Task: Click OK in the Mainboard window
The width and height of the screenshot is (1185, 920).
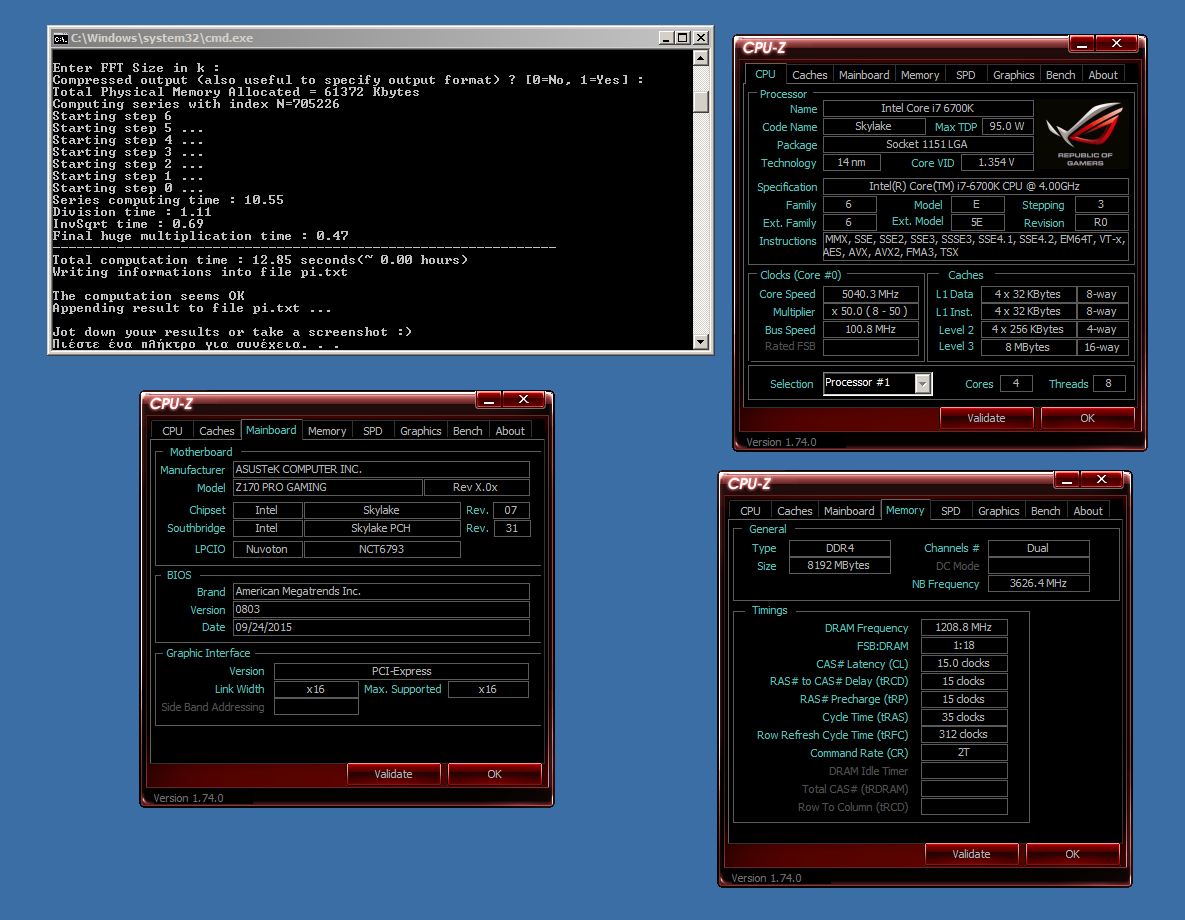Action: click(x=494, y=774)
